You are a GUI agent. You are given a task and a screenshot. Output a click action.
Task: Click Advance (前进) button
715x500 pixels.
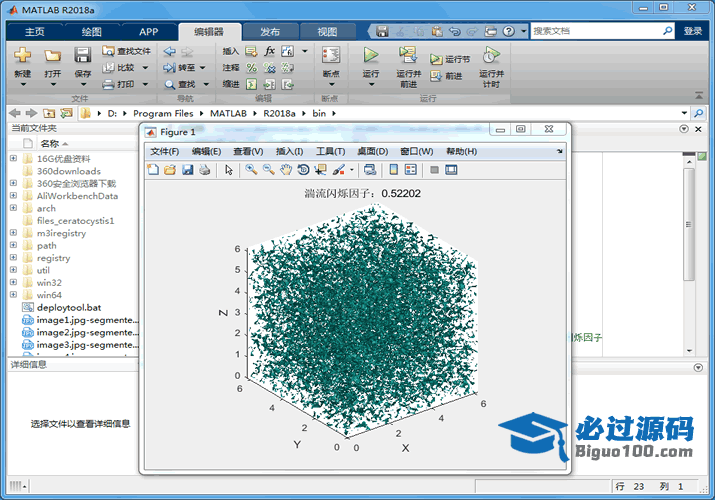[446, 76]
